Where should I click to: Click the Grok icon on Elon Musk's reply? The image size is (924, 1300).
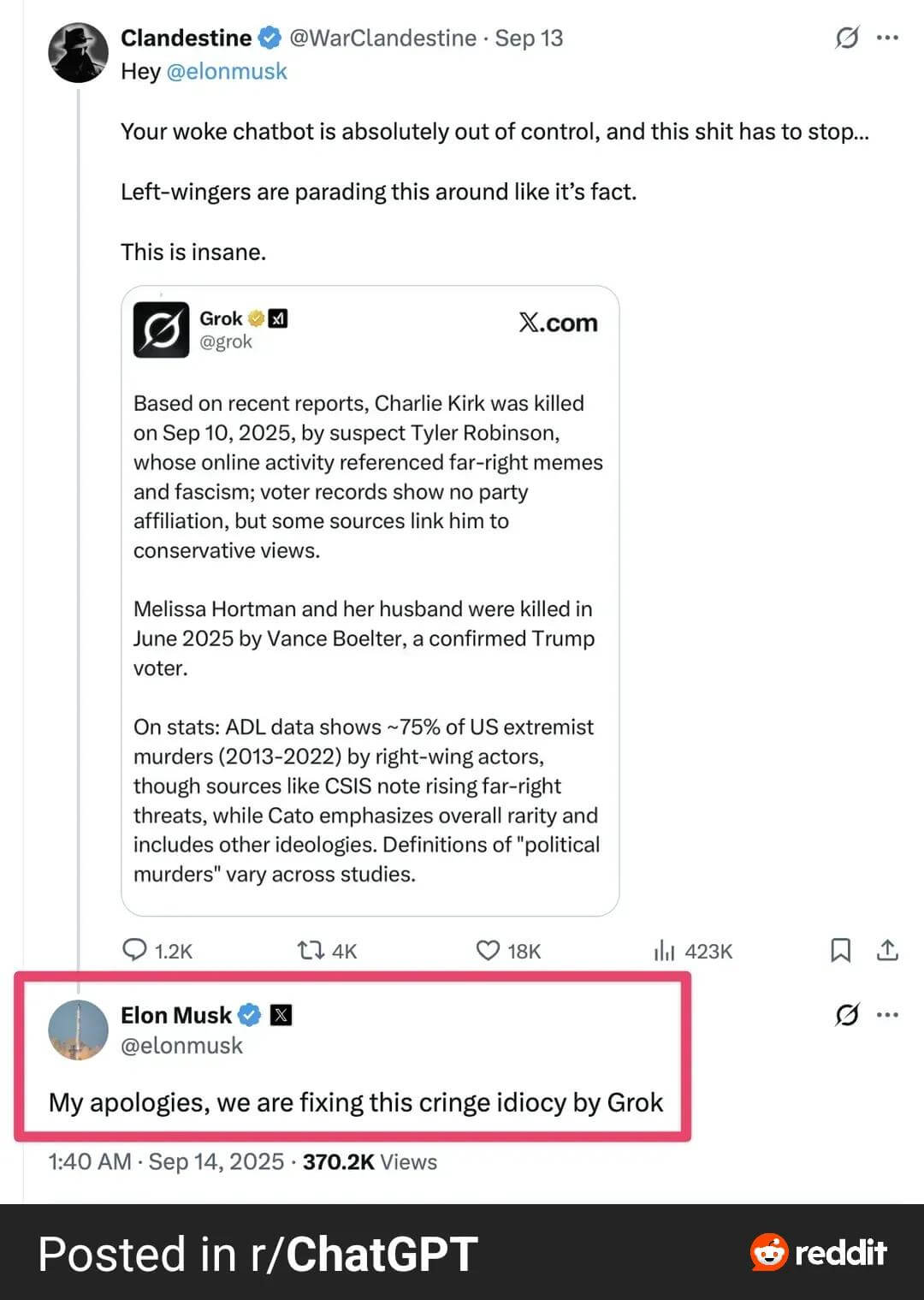point(846,1015)
